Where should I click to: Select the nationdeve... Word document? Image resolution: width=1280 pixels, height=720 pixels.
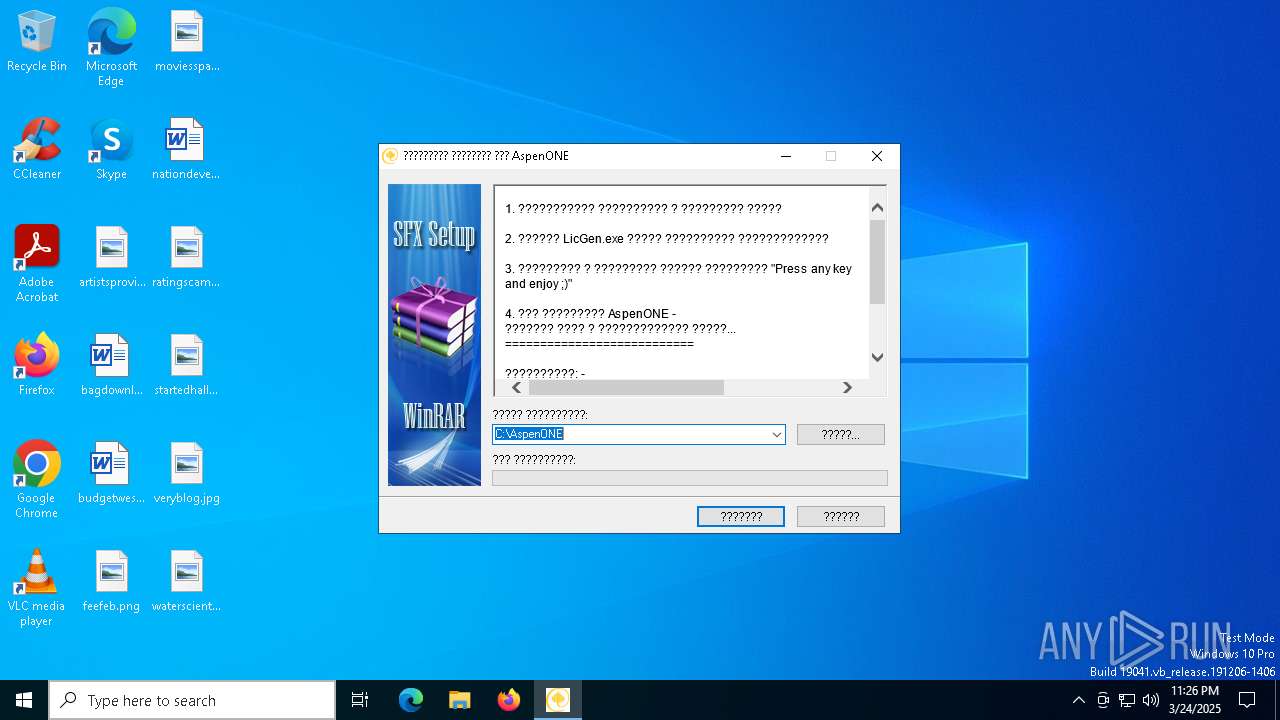[186, 149]
